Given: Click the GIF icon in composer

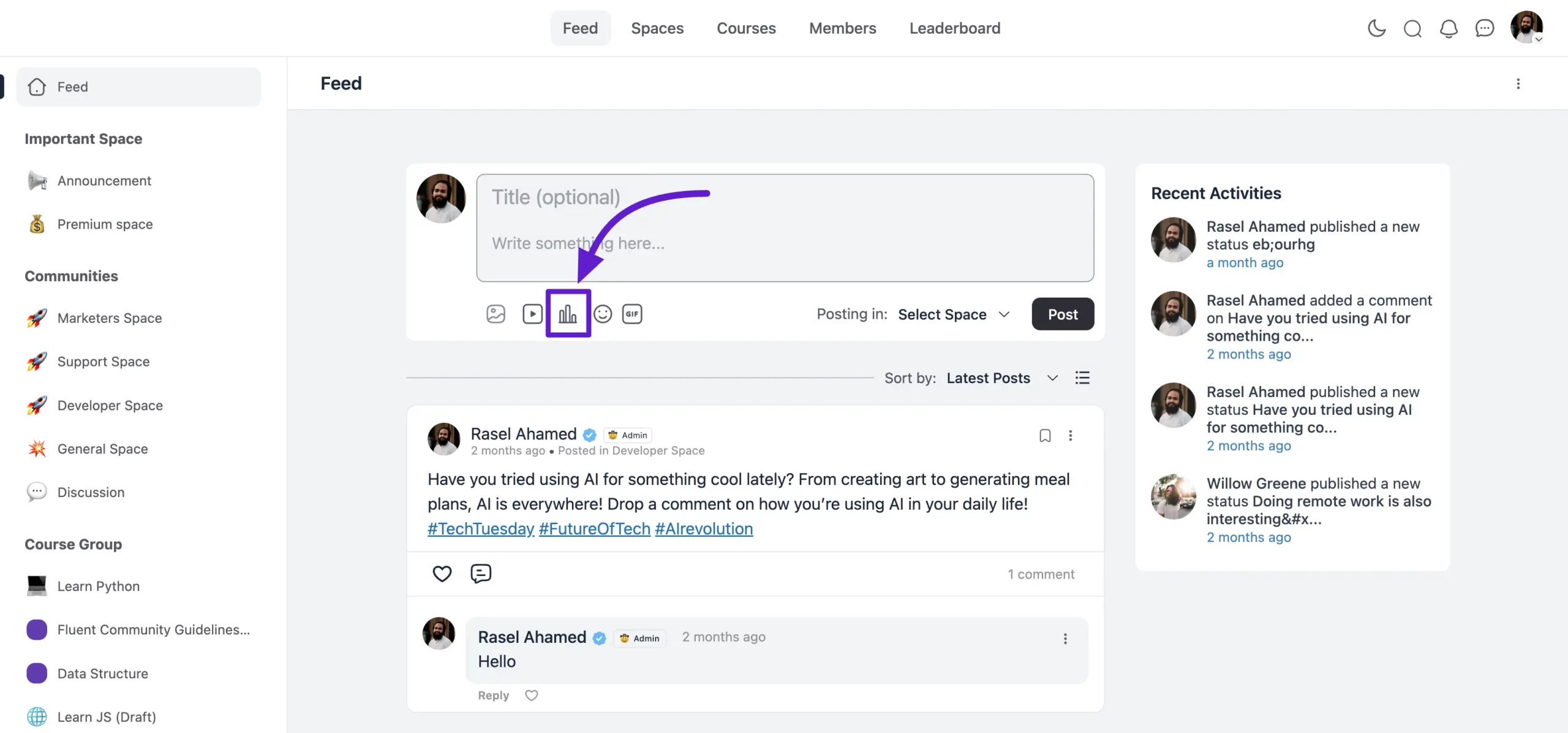Looking at the screenshot, I should [632, 314].
